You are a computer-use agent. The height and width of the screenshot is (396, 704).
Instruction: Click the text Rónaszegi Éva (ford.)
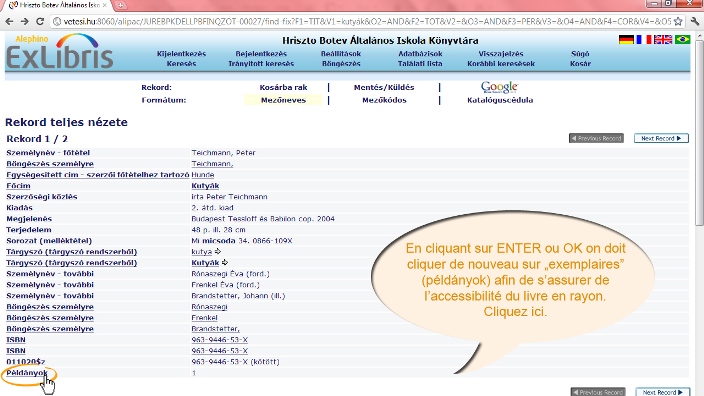[x=230, y=274]
